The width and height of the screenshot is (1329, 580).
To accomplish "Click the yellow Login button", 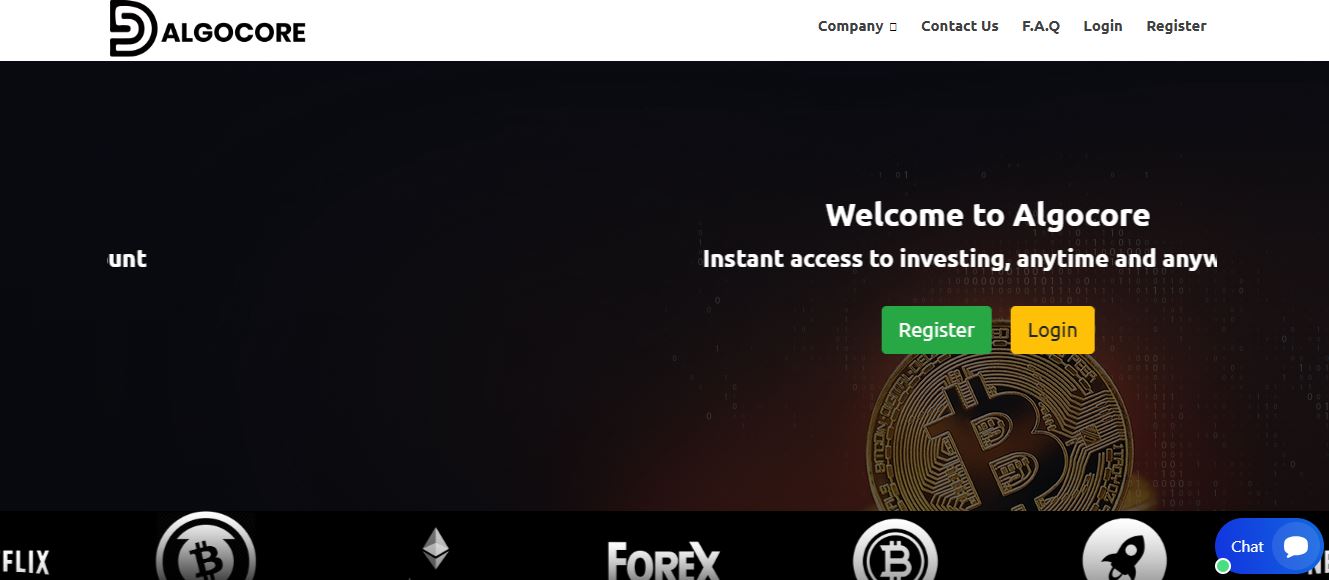I will point(1052,330).
